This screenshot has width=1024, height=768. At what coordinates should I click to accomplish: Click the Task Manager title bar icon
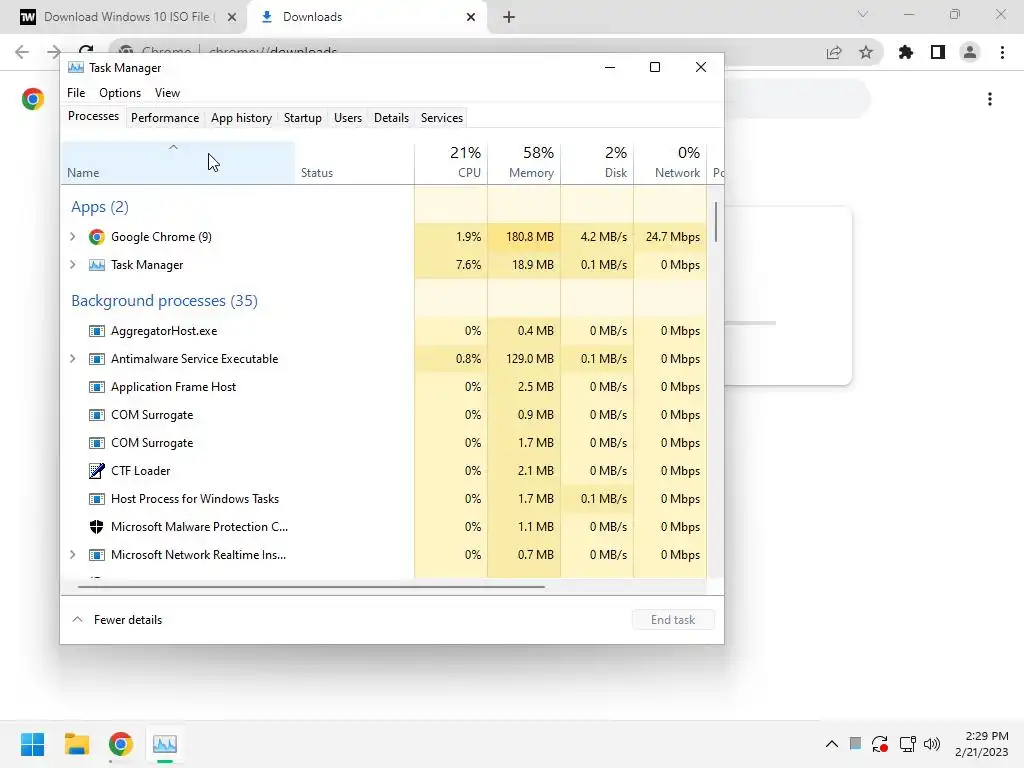tap(76, 68)
